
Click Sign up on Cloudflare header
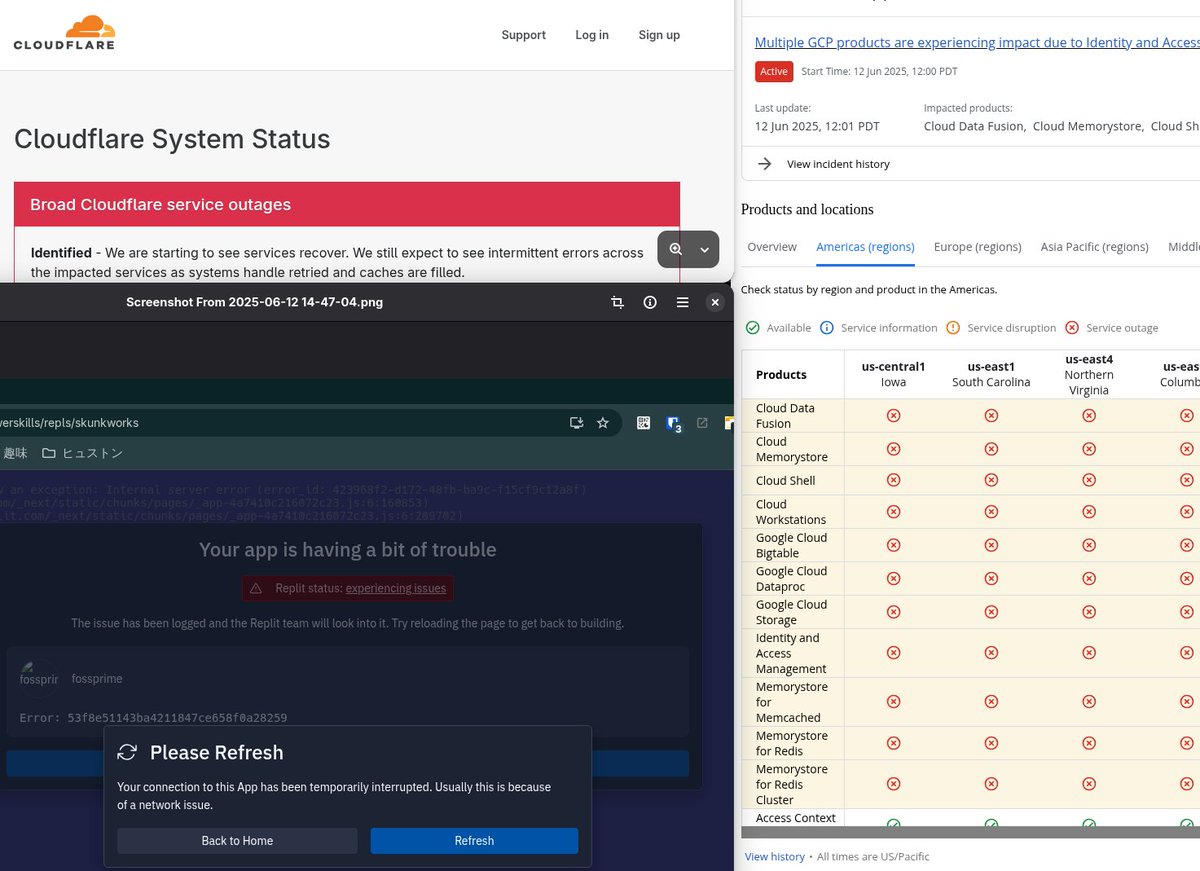[x=659, y=35]
